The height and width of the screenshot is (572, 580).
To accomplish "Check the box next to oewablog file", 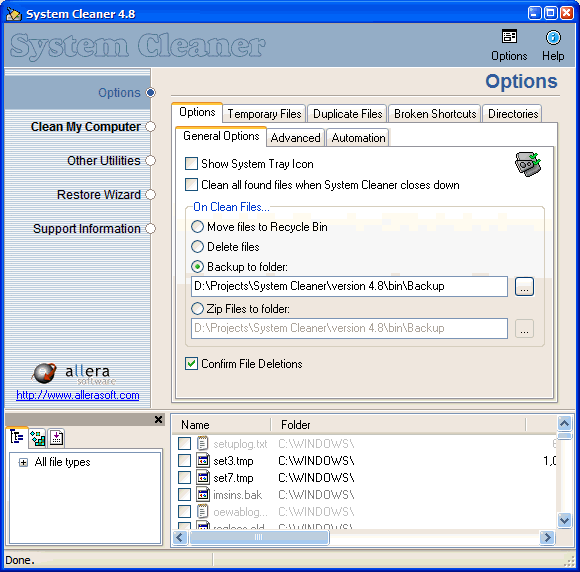I will [184, 512].
